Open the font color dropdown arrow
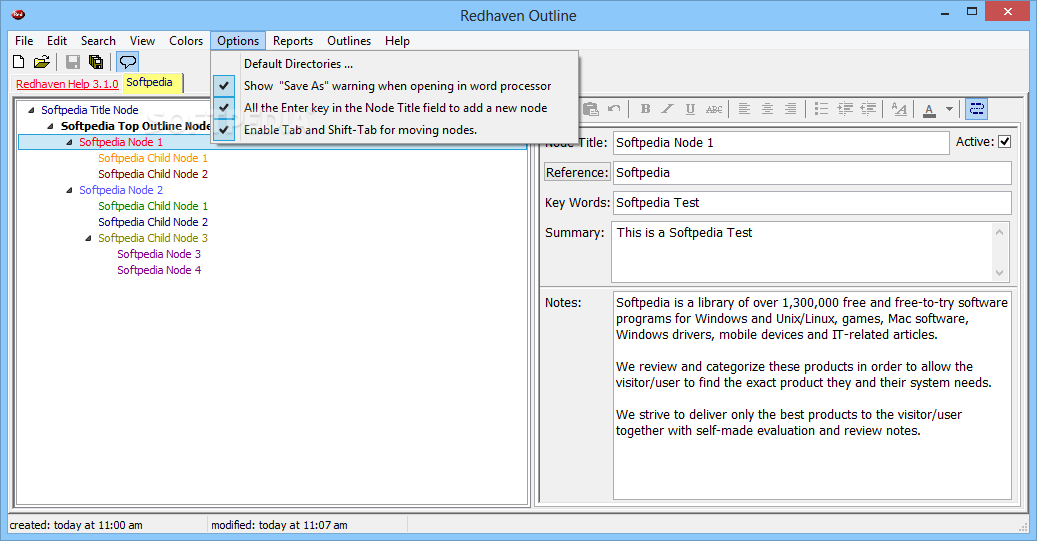1037x541 pixels. pos(949,109)
